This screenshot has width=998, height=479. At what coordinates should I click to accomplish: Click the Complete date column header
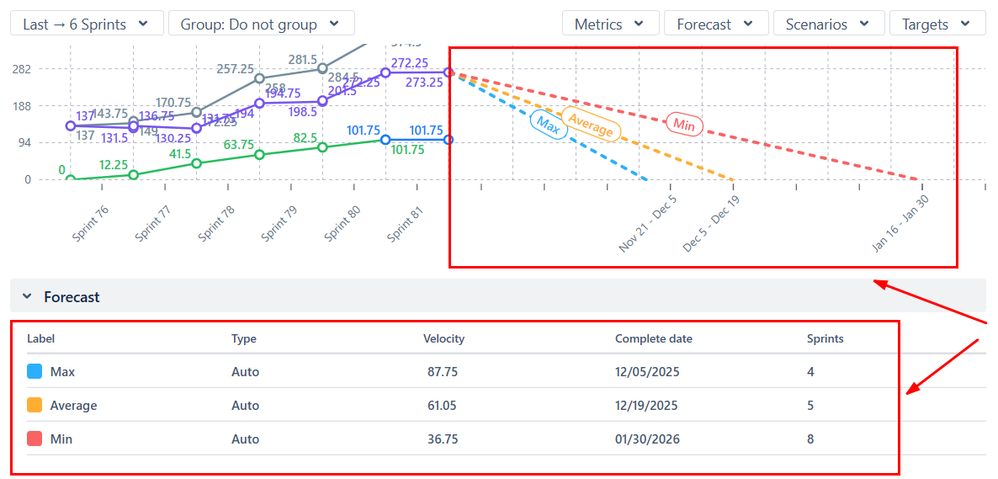pos(653,339)
